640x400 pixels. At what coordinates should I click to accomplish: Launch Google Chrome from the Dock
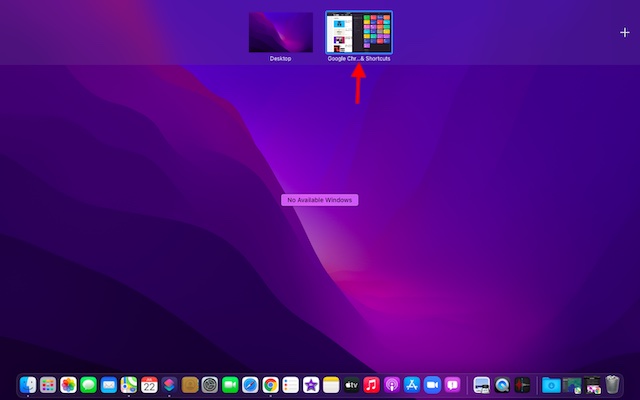click(271, 384)
